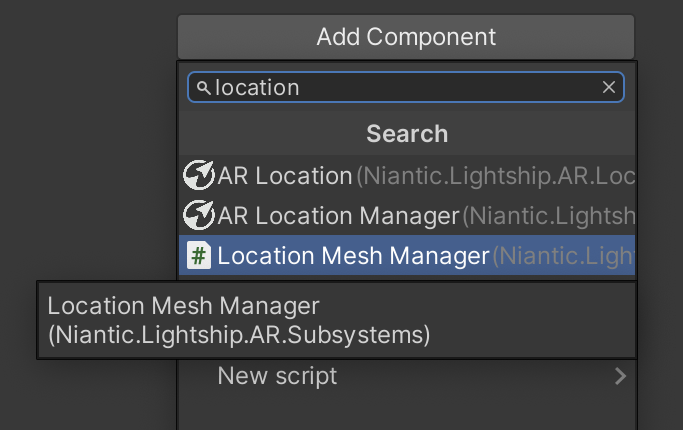
Task: Clear the search text with the X icon
Action: click(609, 87)
